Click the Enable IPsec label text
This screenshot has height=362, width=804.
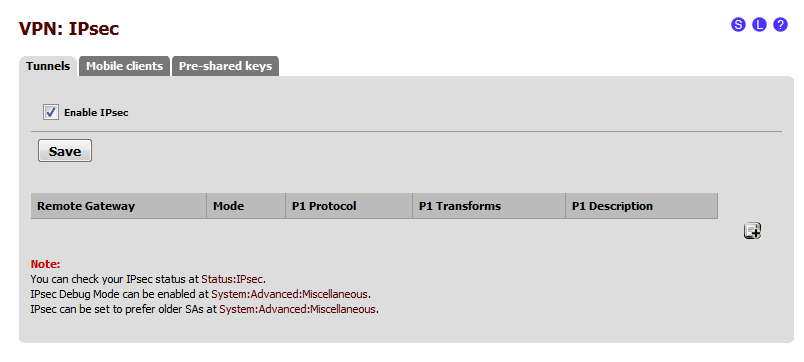coord(96,113)
